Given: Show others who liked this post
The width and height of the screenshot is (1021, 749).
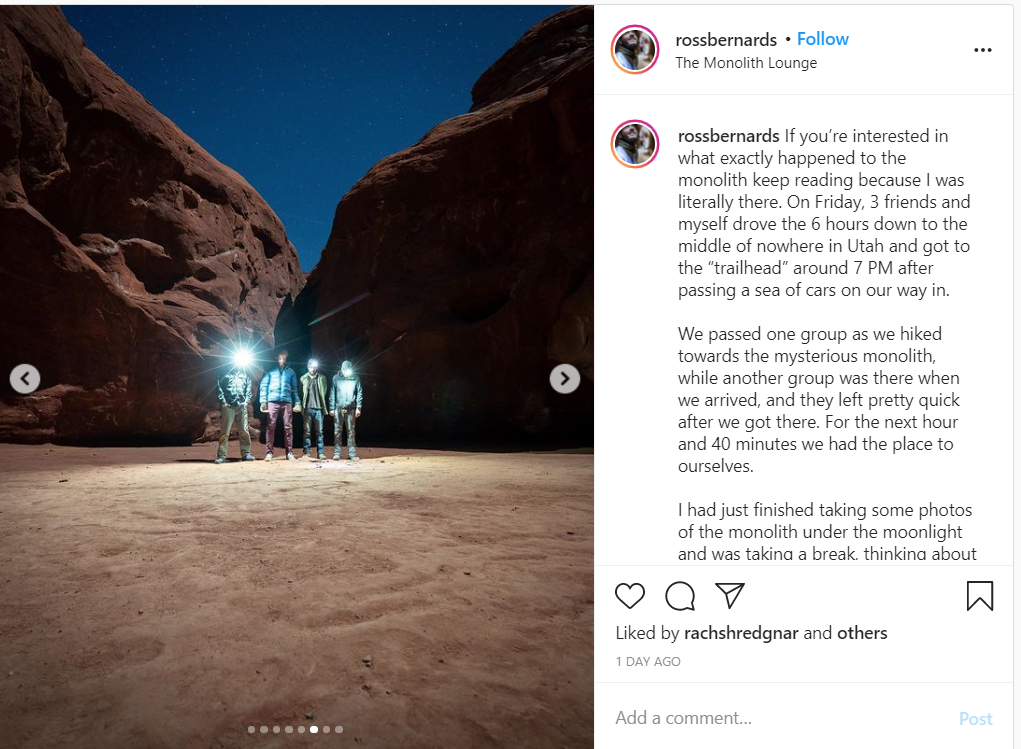Looking at the screenshot, I should point(862,633).
